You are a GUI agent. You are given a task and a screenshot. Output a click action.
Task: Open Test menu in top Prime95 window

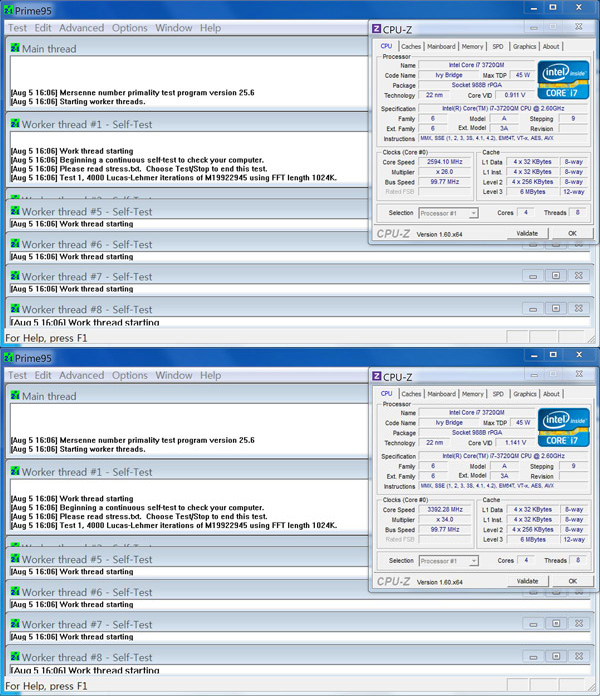tap(17, 28)
